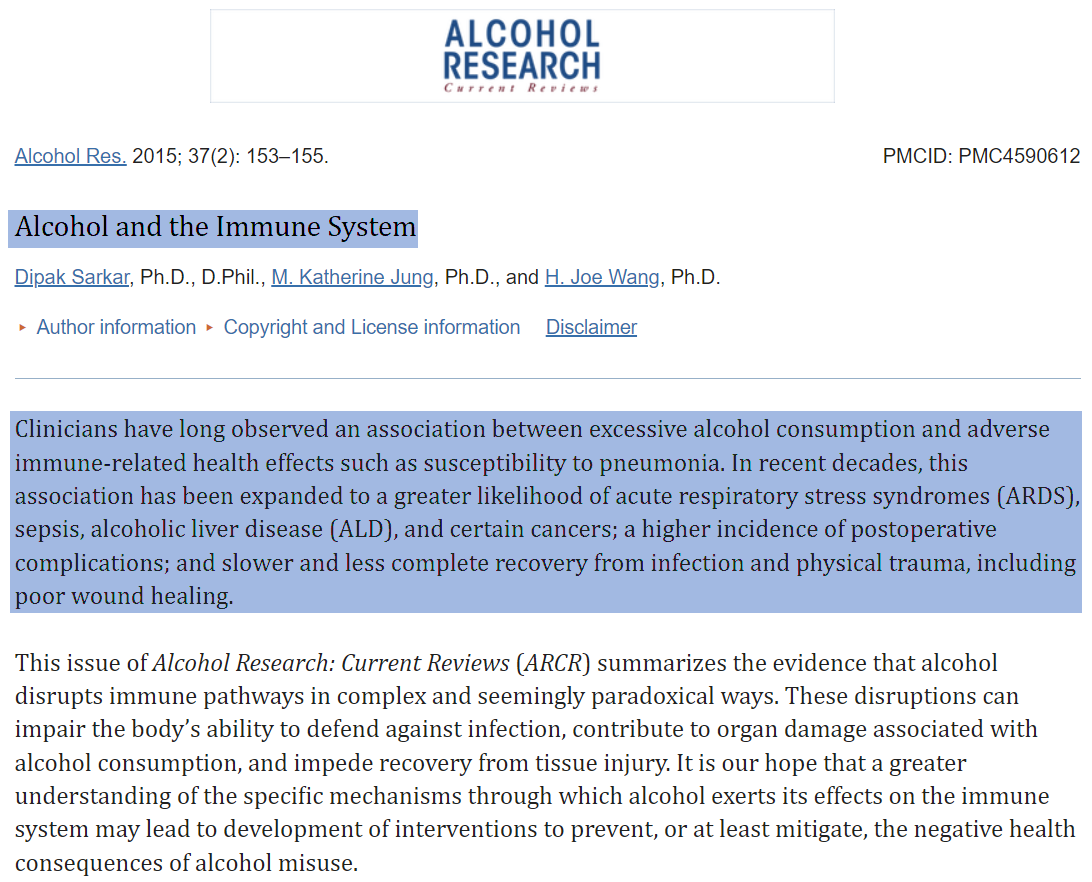Click the word ARDS in the abstract
This screenshot has height=882, width=1092.
tap(1041, 497)
